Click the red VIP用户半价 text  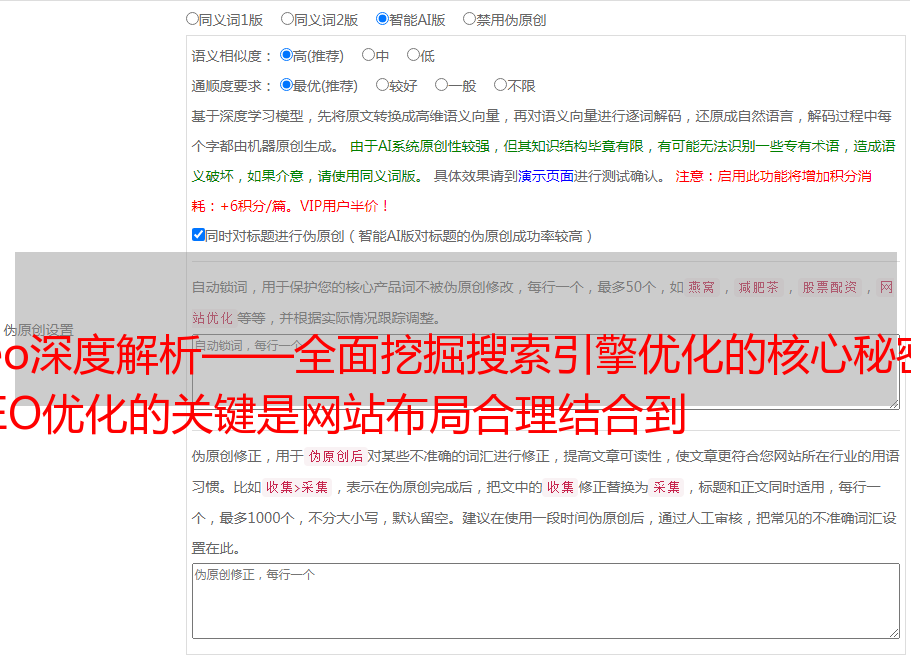coord(344,206)
